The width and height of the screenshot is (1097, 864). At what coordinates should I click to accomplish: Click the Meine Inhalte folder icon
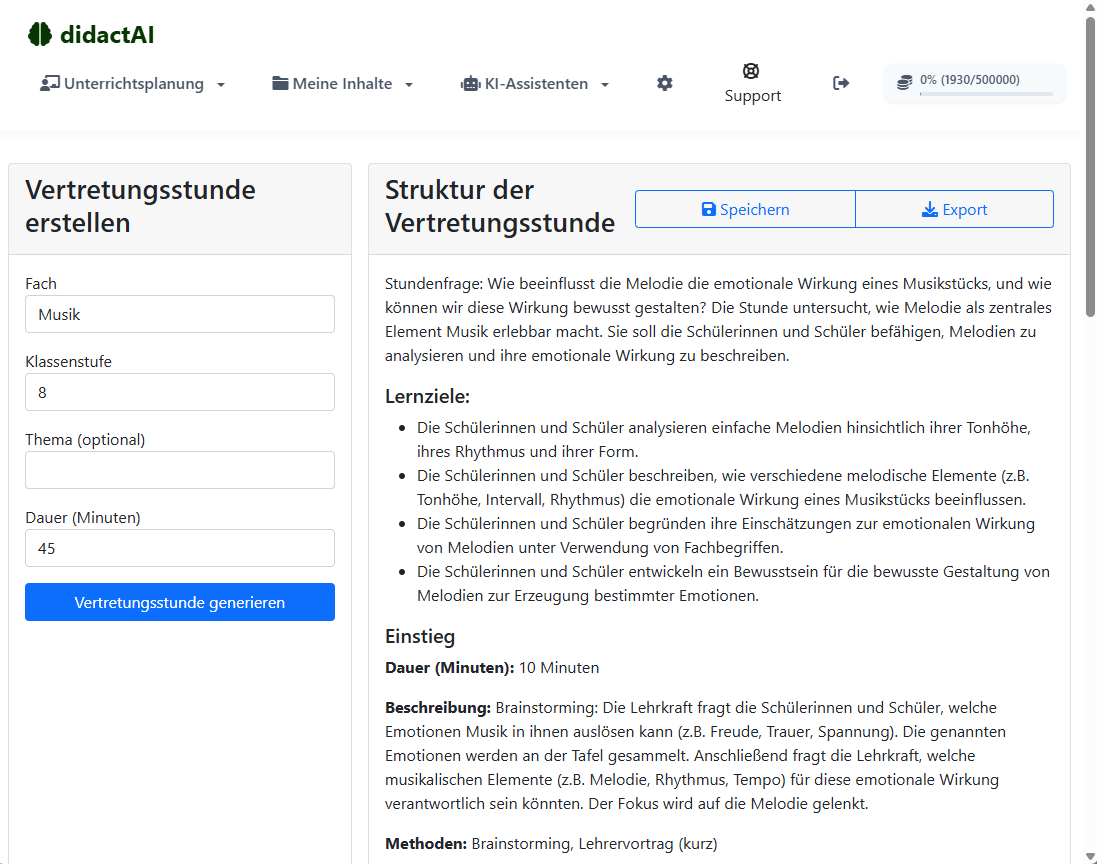point(280,84)
